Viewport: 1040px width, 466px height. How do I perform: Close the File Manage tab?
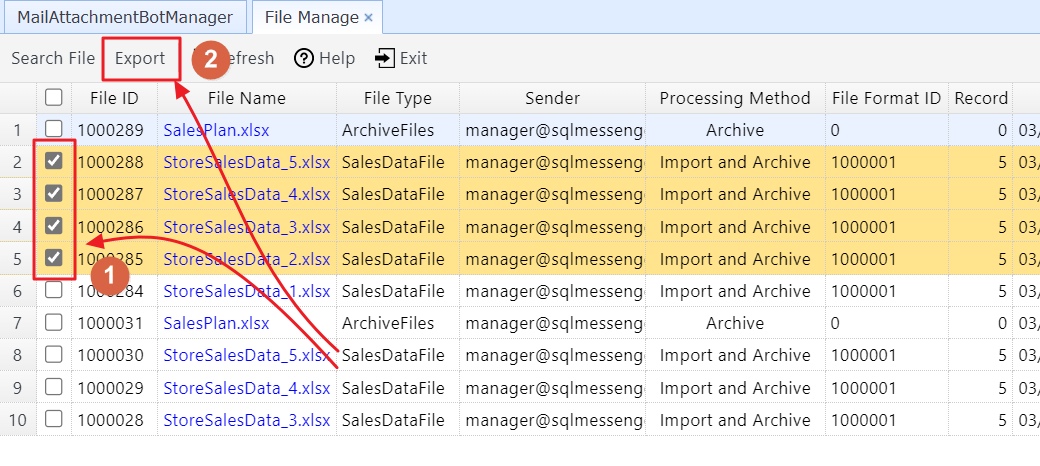pyautogui.click(x=368, y=17)
